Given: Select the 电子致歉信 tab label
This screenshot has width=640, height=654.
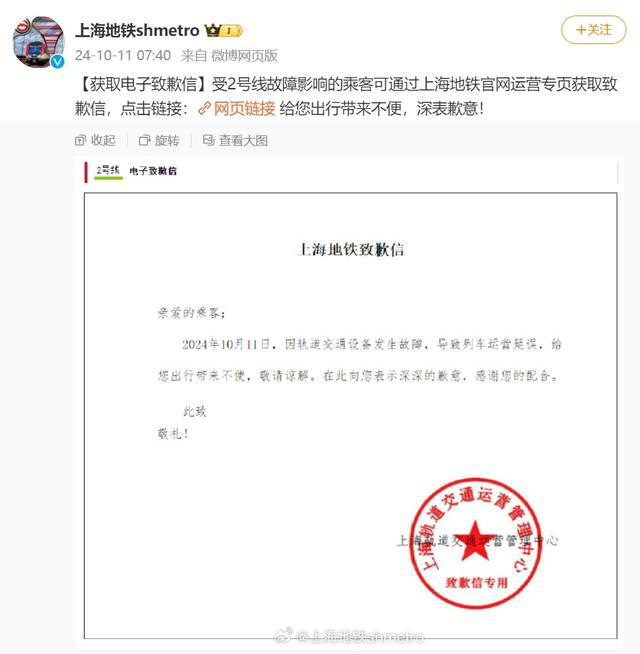Looking at the screenshot, I should coord(153,171).
